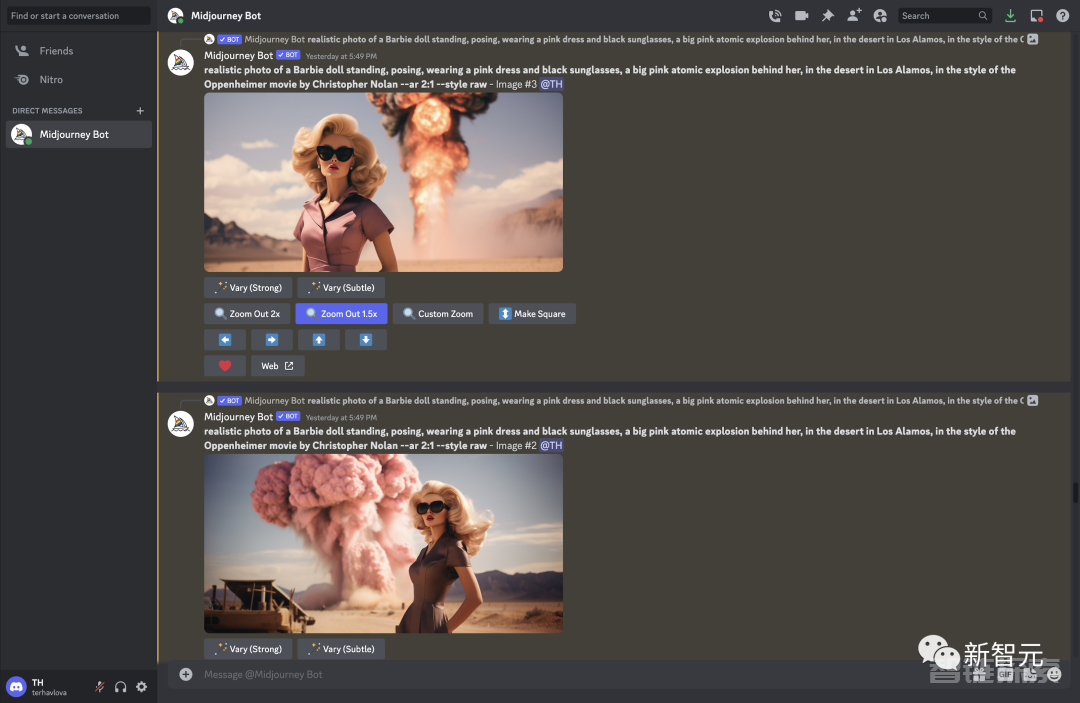1080x703 pixels.
Task: Open the help icon
Action: [1063, 15]
